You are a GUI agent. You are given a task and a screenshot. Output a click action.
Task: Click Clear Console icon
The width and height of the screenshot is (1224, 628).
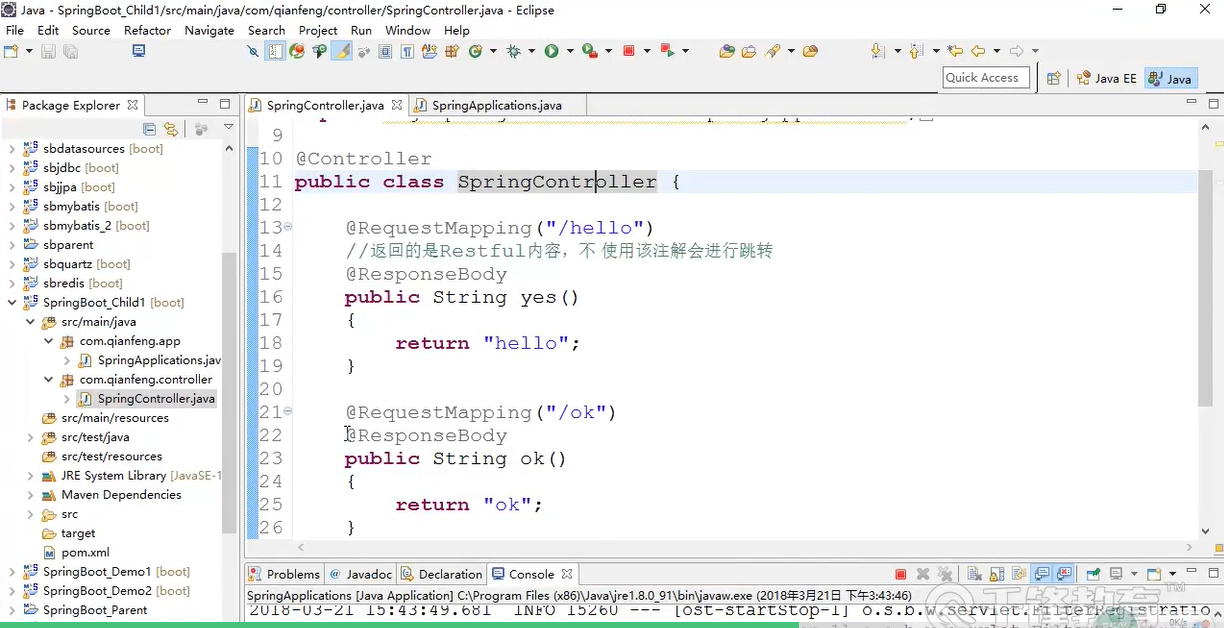tap(975, 574)
